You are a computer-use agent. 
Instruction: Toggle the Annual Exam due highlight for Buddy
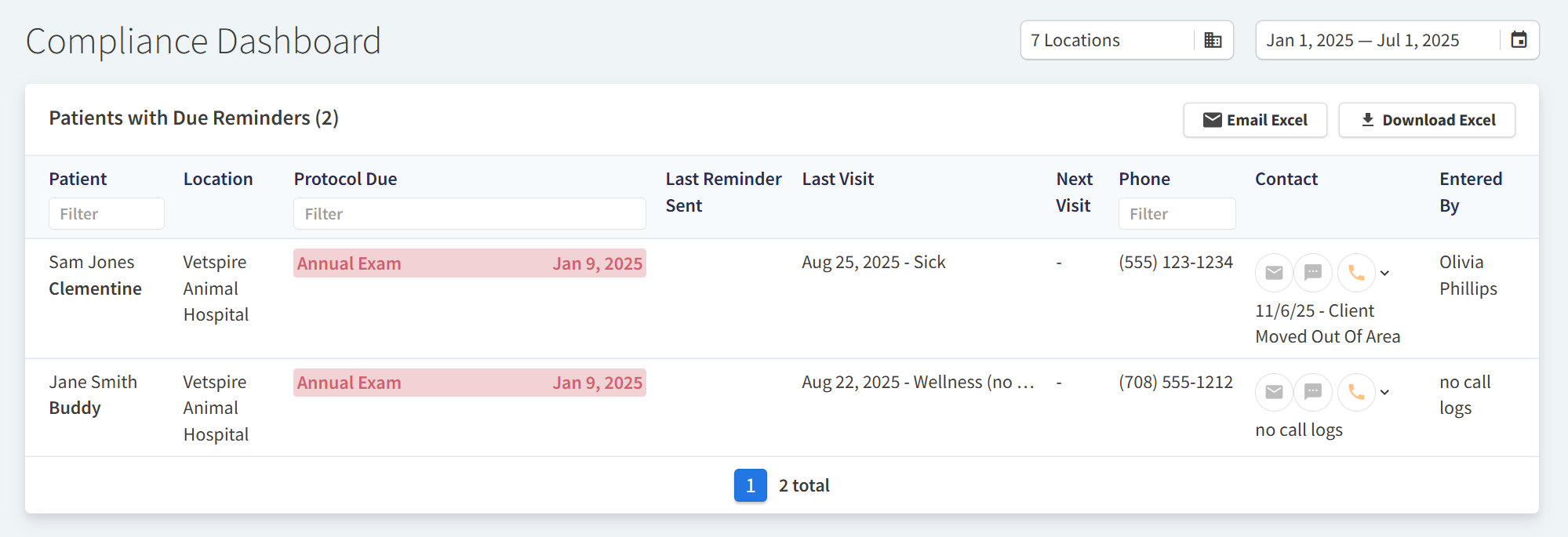click(469, 383)
